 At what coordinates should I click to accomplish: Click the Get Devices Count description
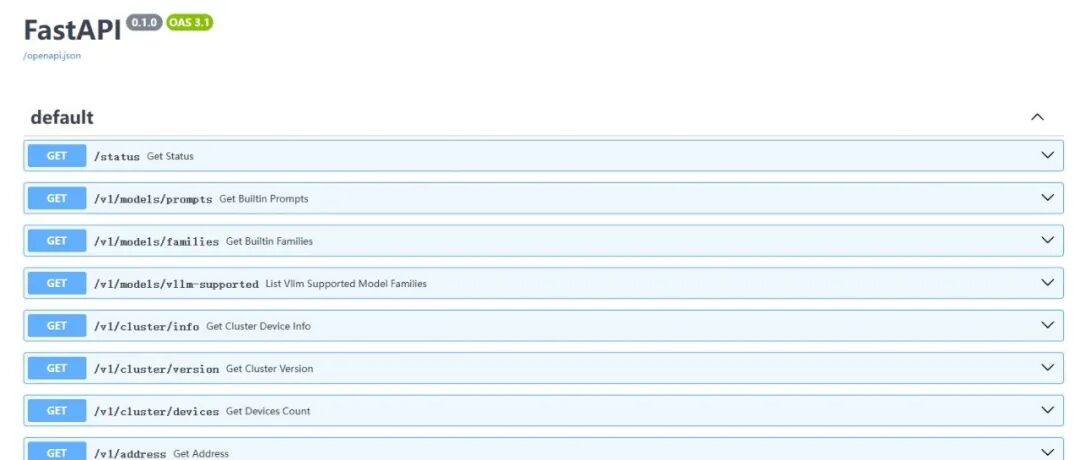click(268, 411)
